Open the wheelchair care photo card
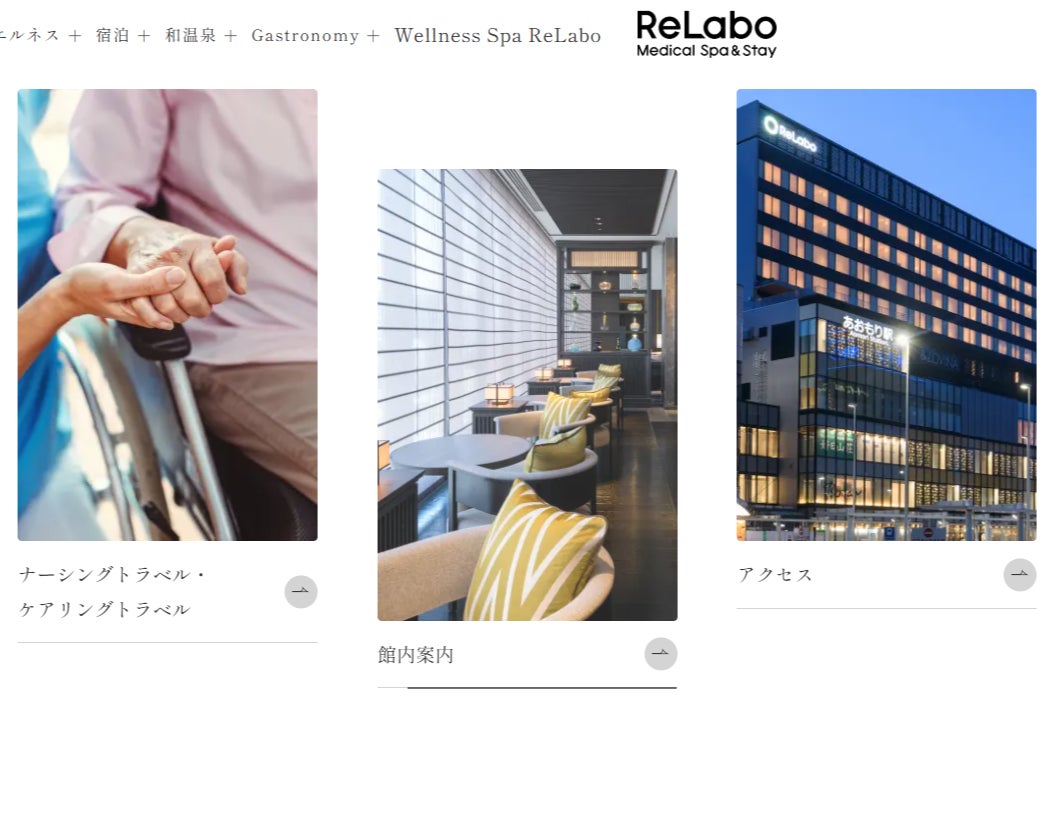Image resolution: width=1050 pixels, height=840 pixels. coord(167,315)
